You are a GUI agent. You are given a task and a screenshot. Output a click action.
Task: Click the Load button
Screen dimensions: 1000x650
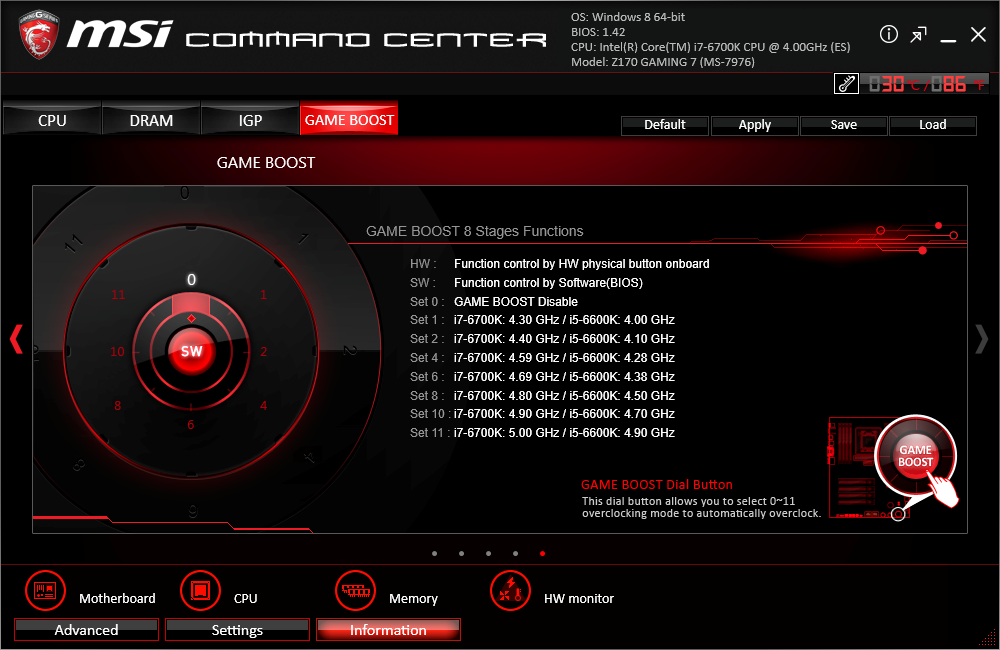(932, 125)
